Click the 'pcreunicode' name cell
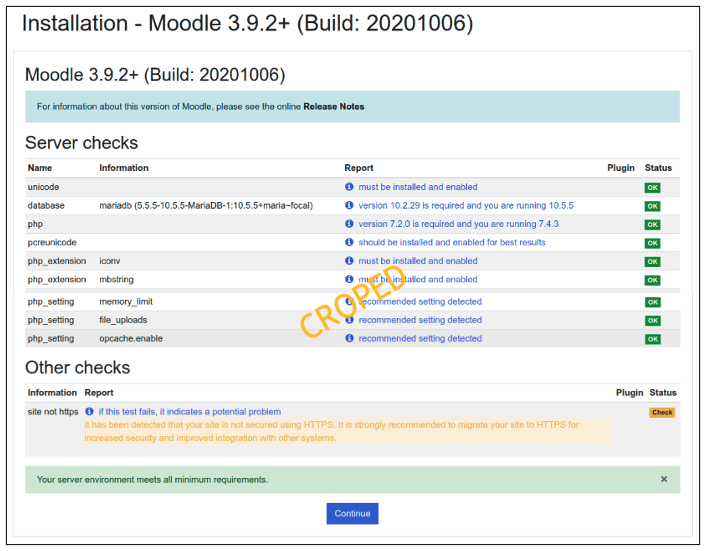Image resolution: width=706 pixels, height=551 pixels. [x=52, y=242]
